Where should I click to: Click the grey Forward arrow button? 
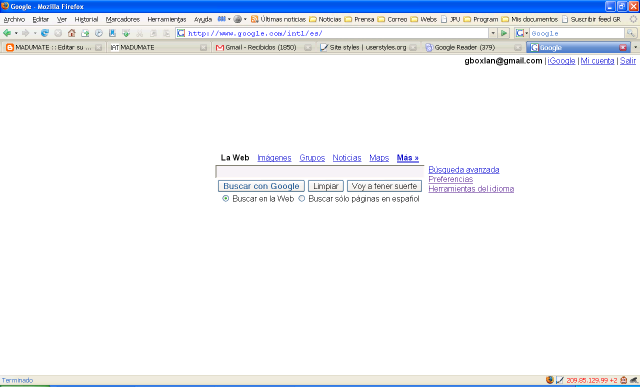coord(26,33)
